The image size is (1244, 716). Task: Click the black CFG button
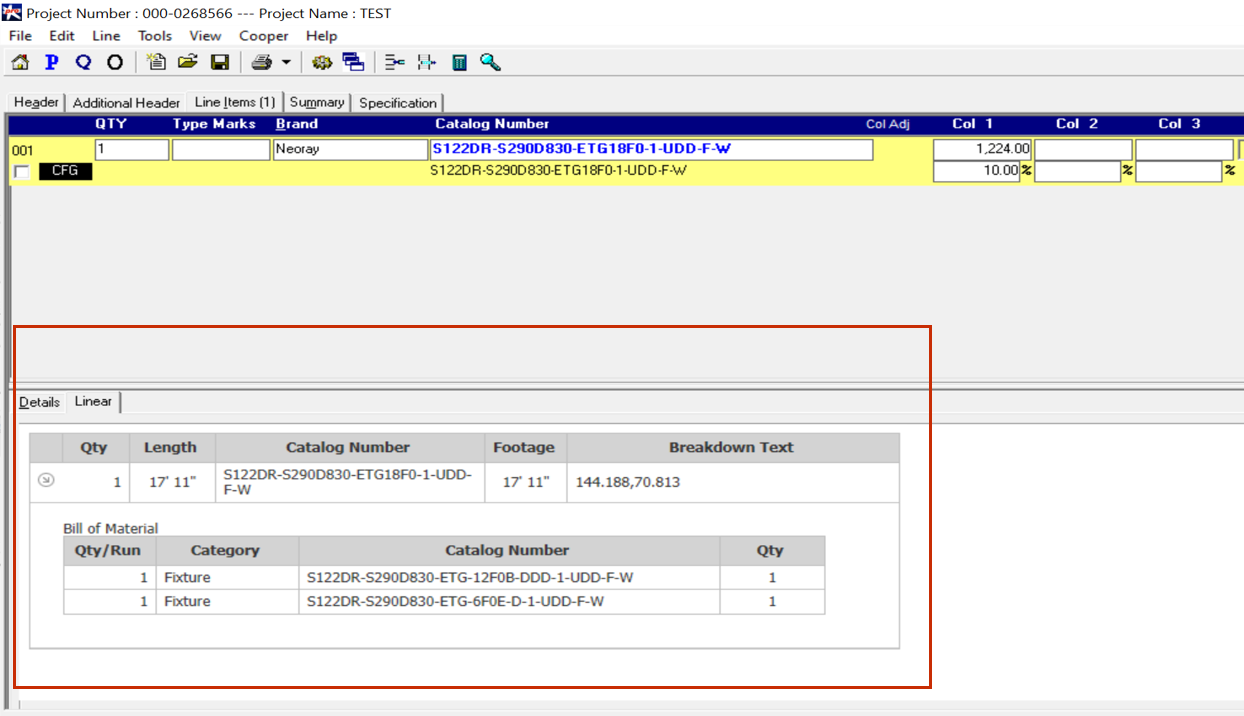point(65,171)
